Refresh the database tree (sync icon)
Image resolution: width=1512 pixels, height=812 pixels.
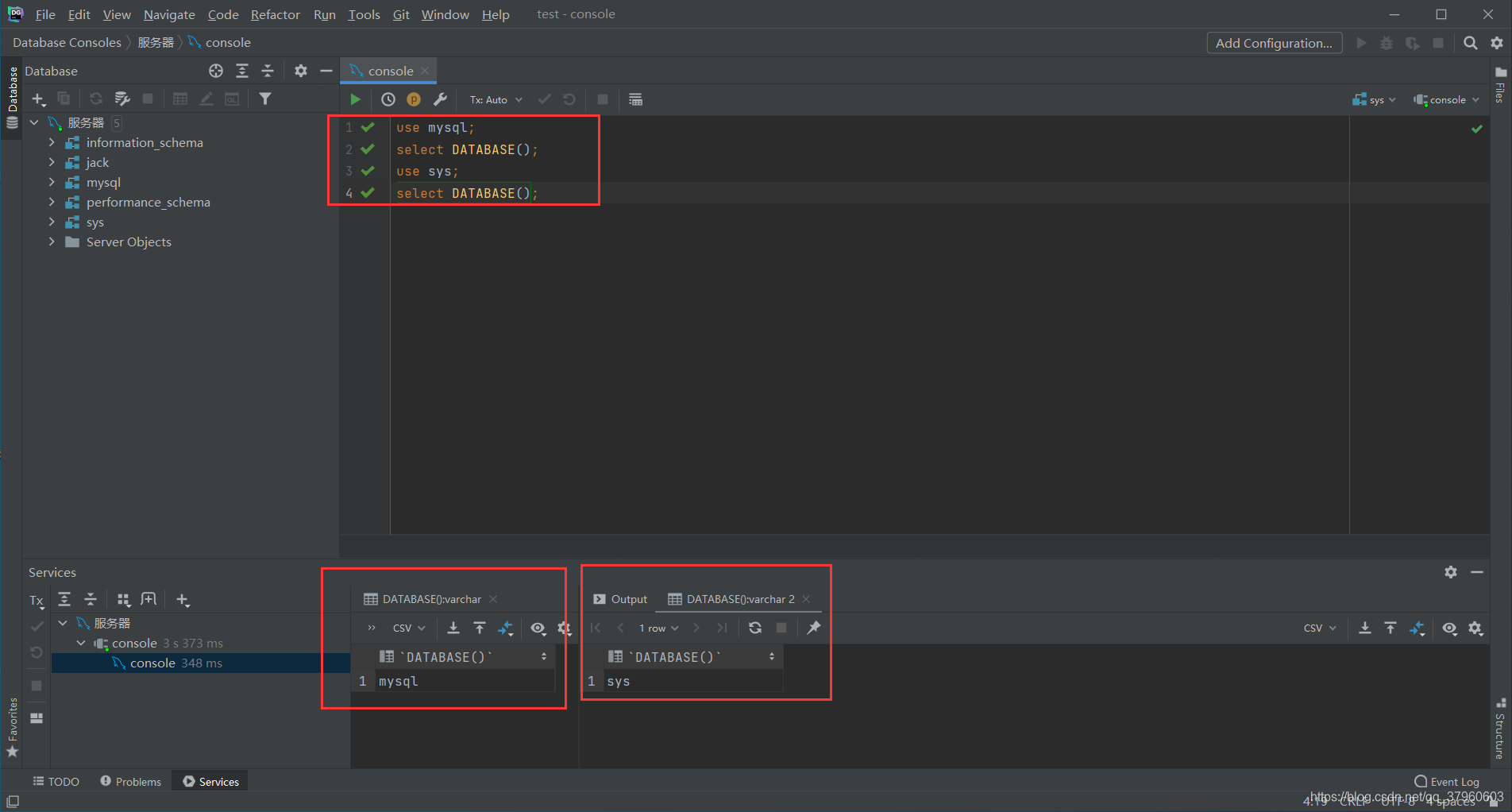(x=96, y=98)
